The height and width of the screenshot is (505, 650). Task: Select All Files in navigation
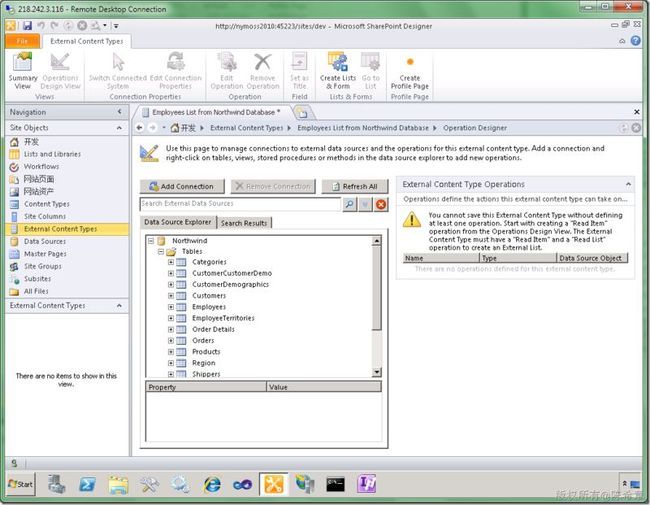[x=36, y=291]
